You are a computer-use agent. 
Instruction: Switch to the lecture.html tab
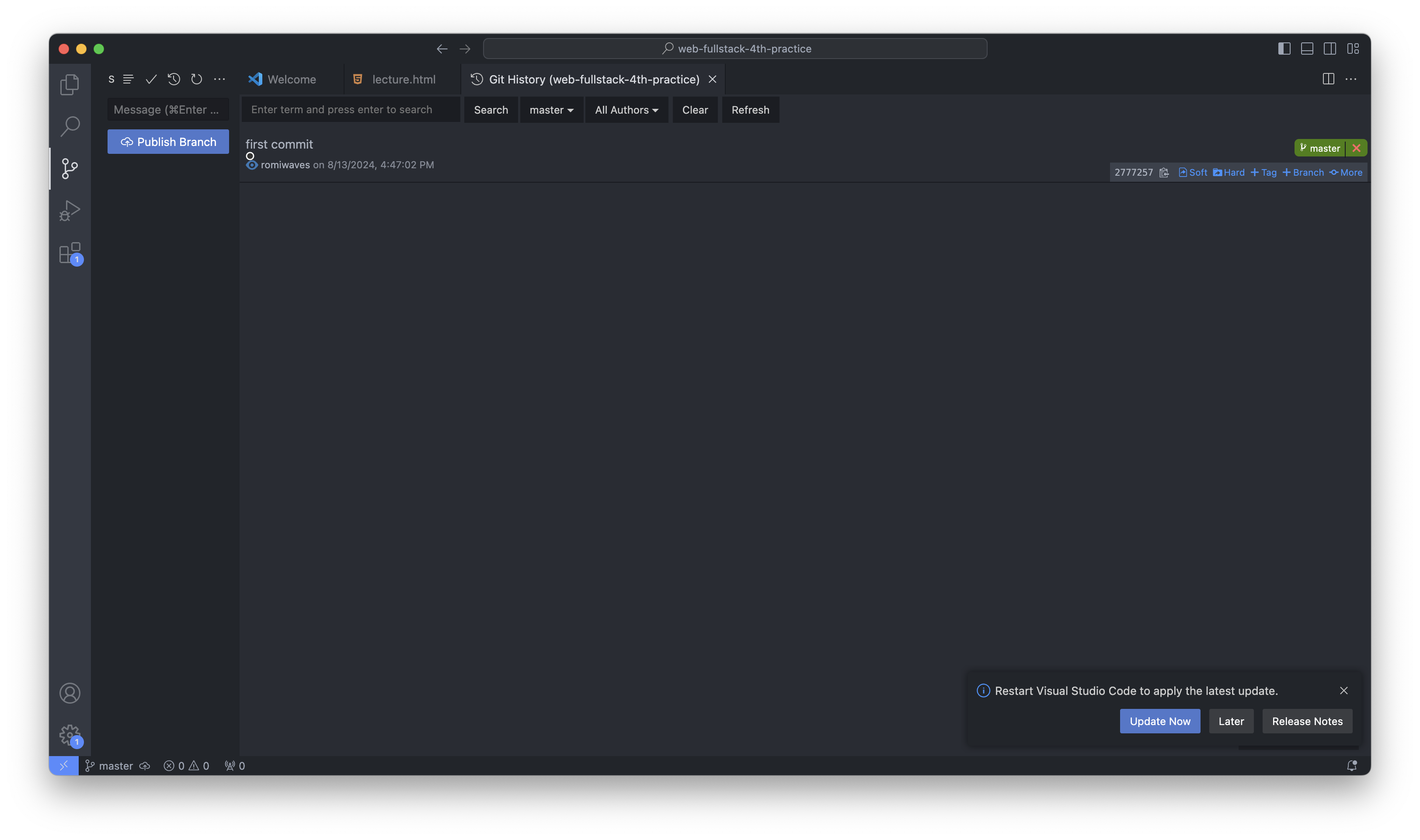pyautogui.click(x=403, y=79)
